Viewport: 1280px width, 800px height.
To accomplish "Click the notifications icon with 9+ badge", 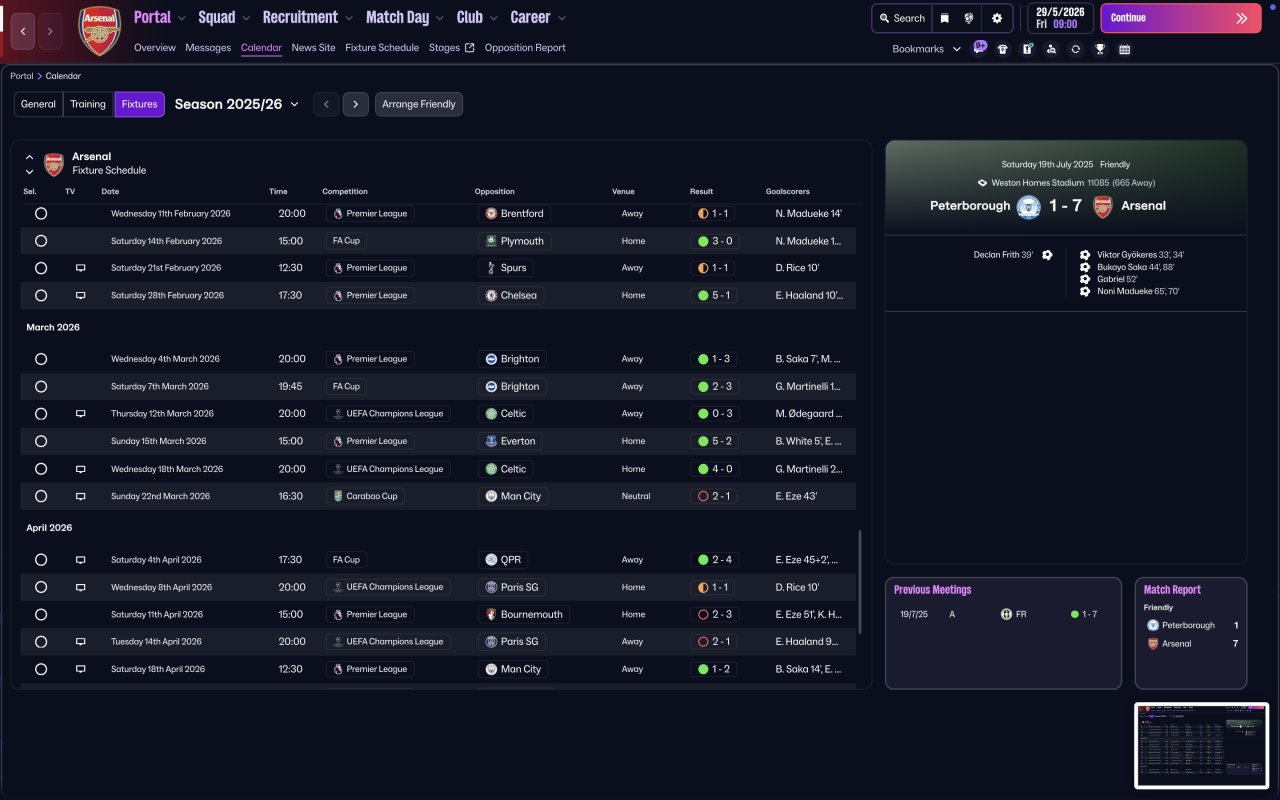I will click(x=979, y=47).
